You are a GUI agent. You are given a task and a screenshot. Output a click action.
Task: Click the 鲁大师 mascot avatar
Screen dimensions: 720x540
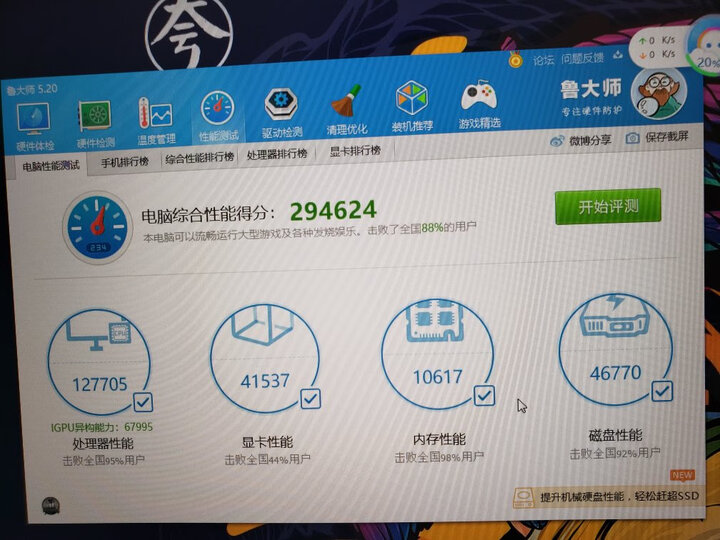pyautogui.click(x=658, y=94)
